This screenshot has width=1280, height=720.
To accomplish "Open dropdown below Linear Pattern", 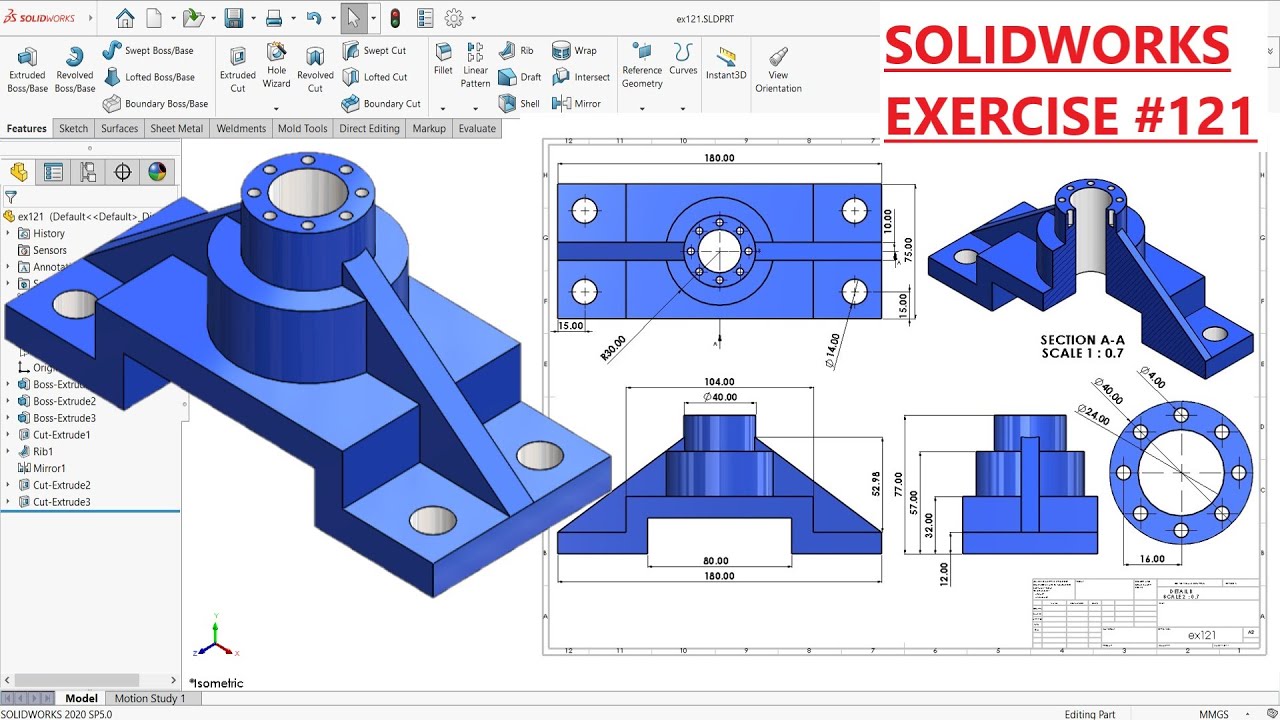I will [476, 109].
